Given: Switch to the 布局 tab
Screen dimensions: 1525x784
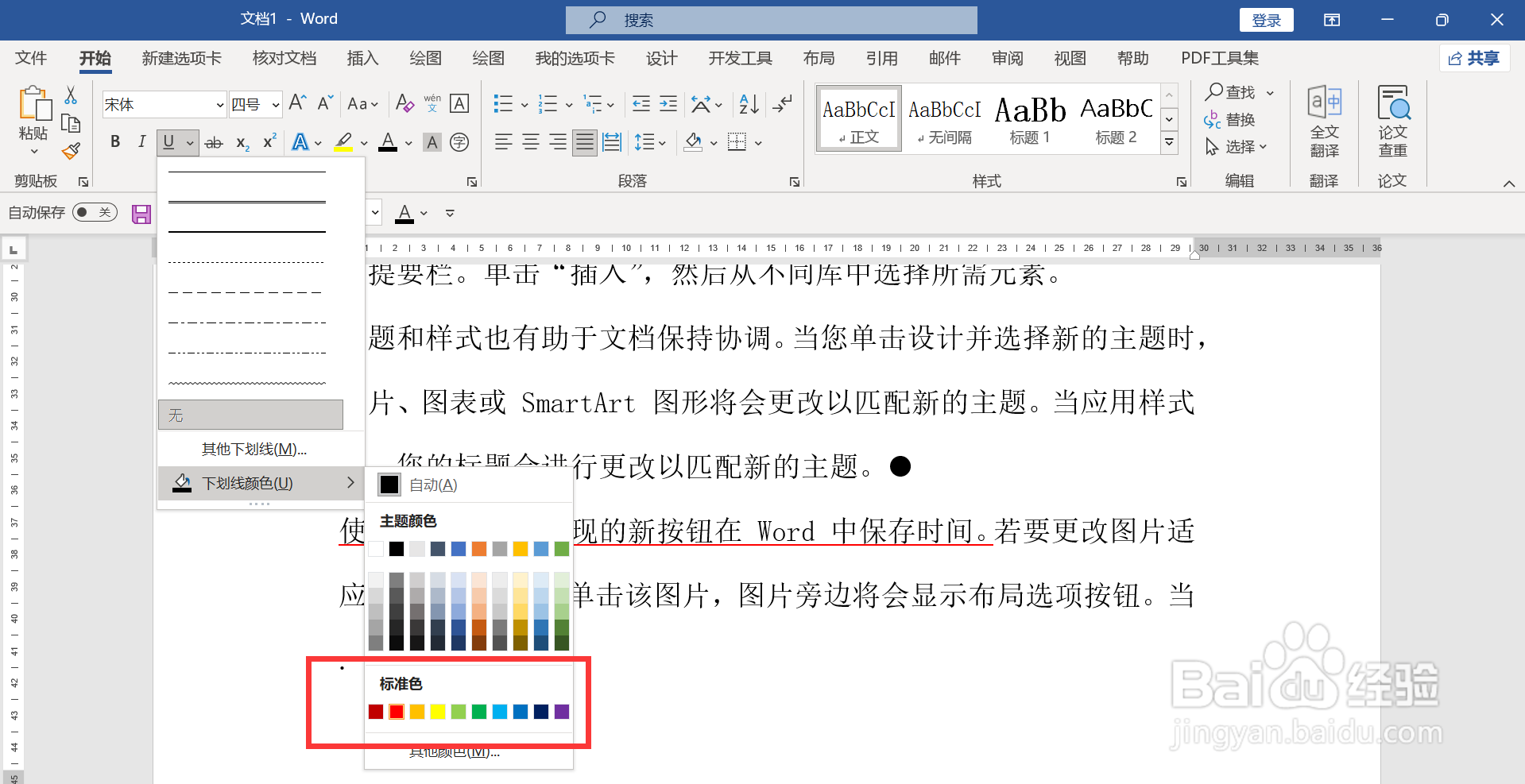Looking at the screenshot, I should (x=819, y=58).
